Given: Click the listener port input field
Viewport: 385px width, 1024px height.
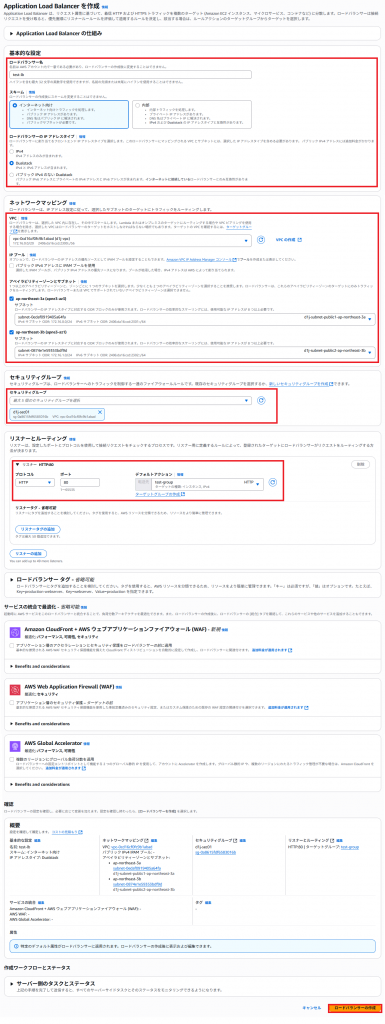Looking at the screenshot, I should 80,483.
